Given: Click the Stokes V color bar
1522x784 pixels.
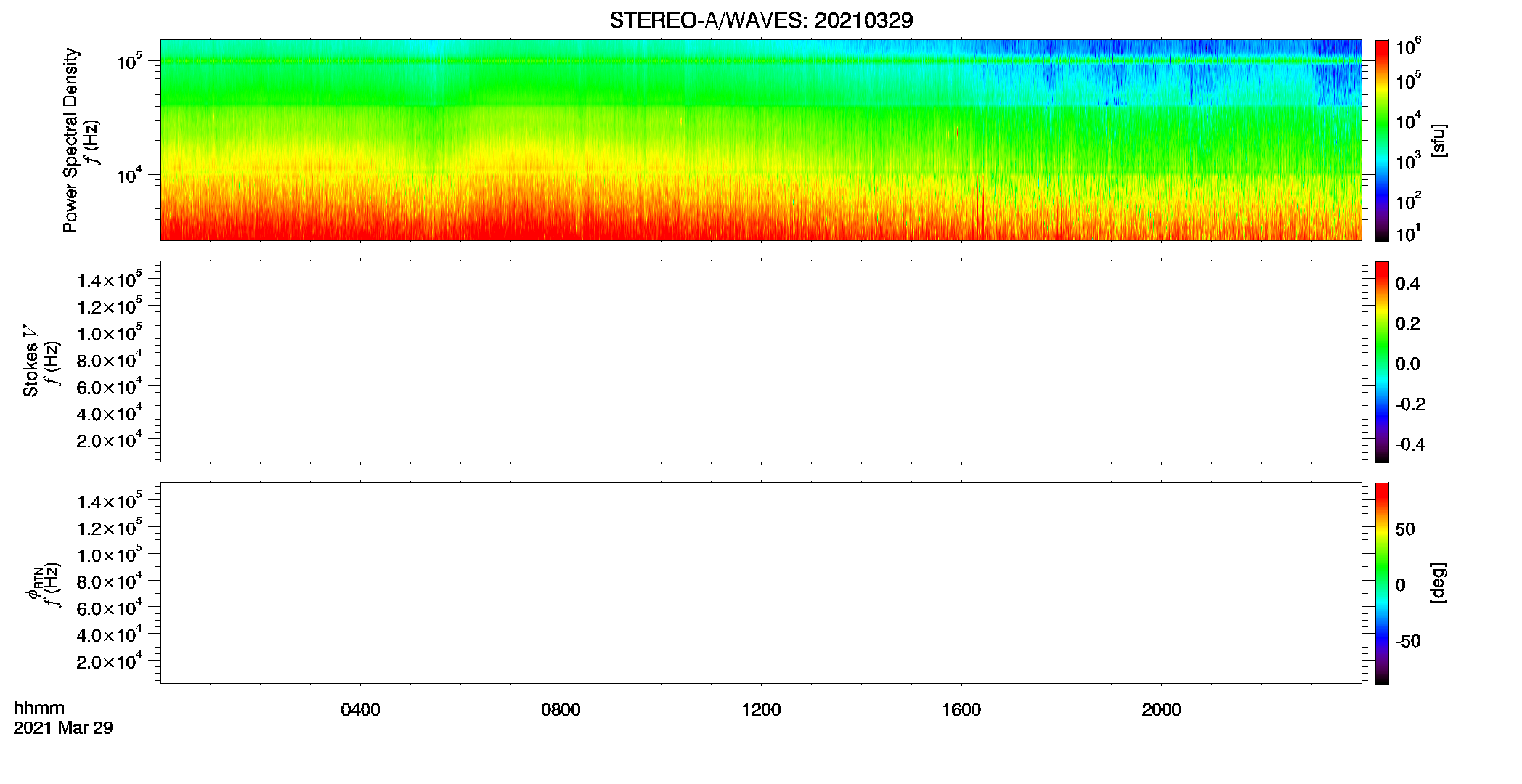Looking at the screenshot, I should (1382, 362).
